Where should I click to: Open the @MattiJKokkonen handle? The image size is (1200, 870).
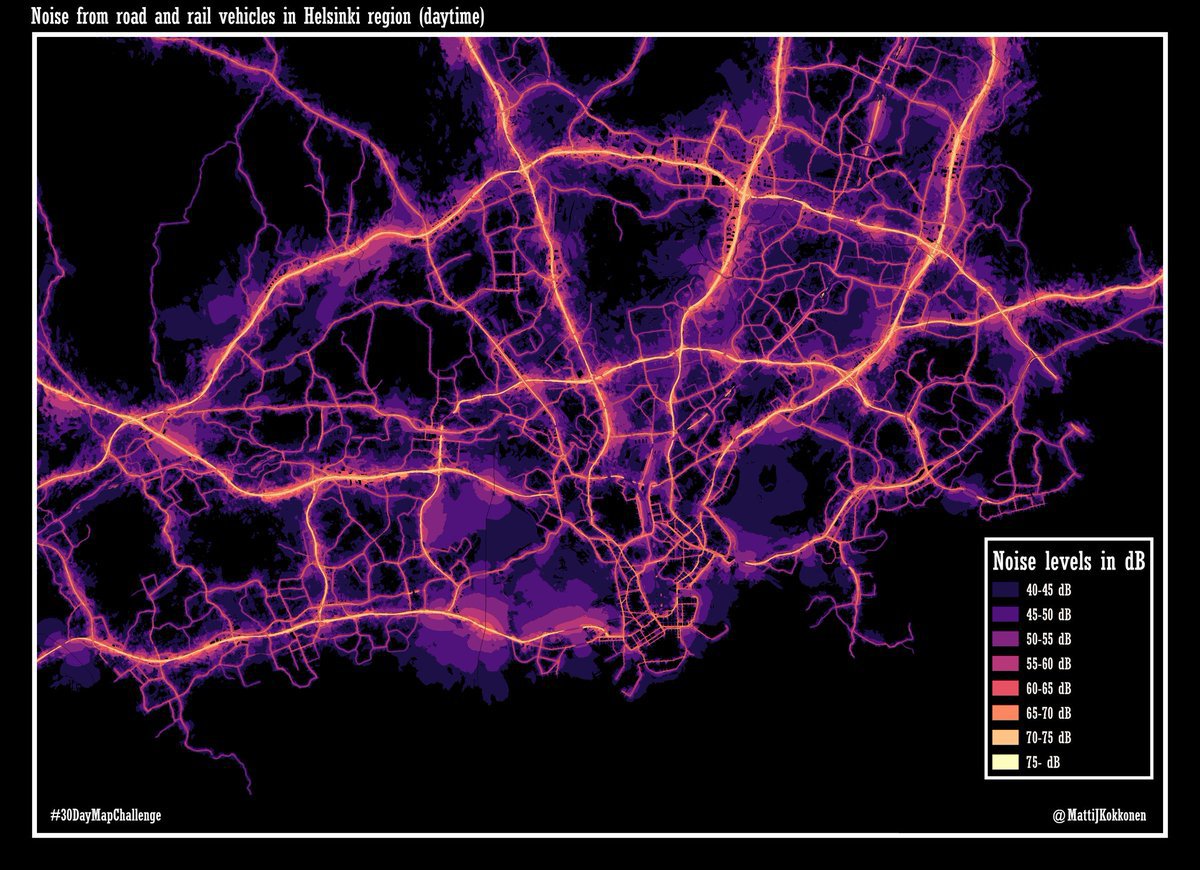[1099, 816]
